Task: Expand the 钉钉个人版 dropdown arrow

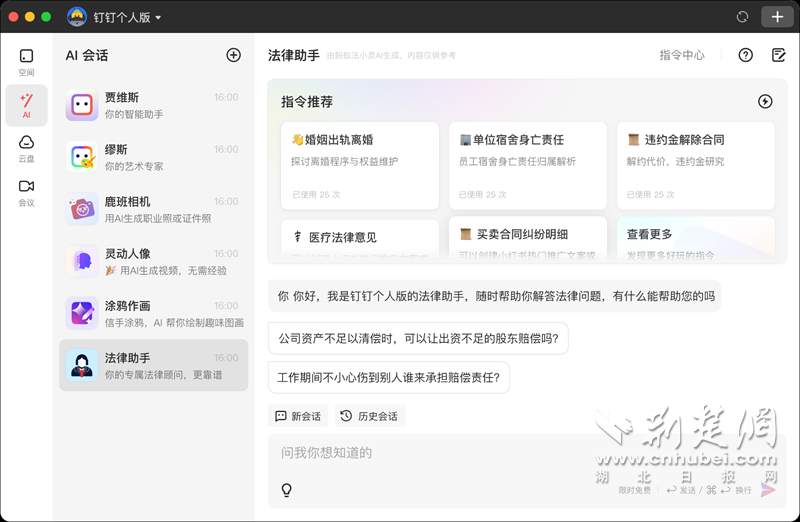Action: 158,17
